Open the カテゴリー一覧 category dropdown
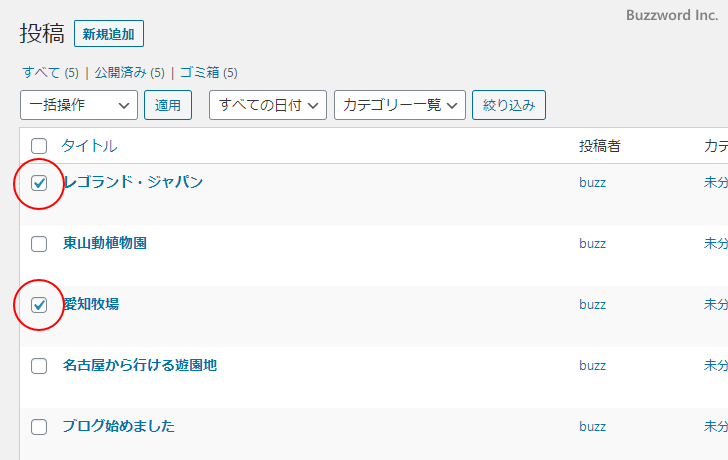This screenshot has width=728, height=460. tap(400, 105)
